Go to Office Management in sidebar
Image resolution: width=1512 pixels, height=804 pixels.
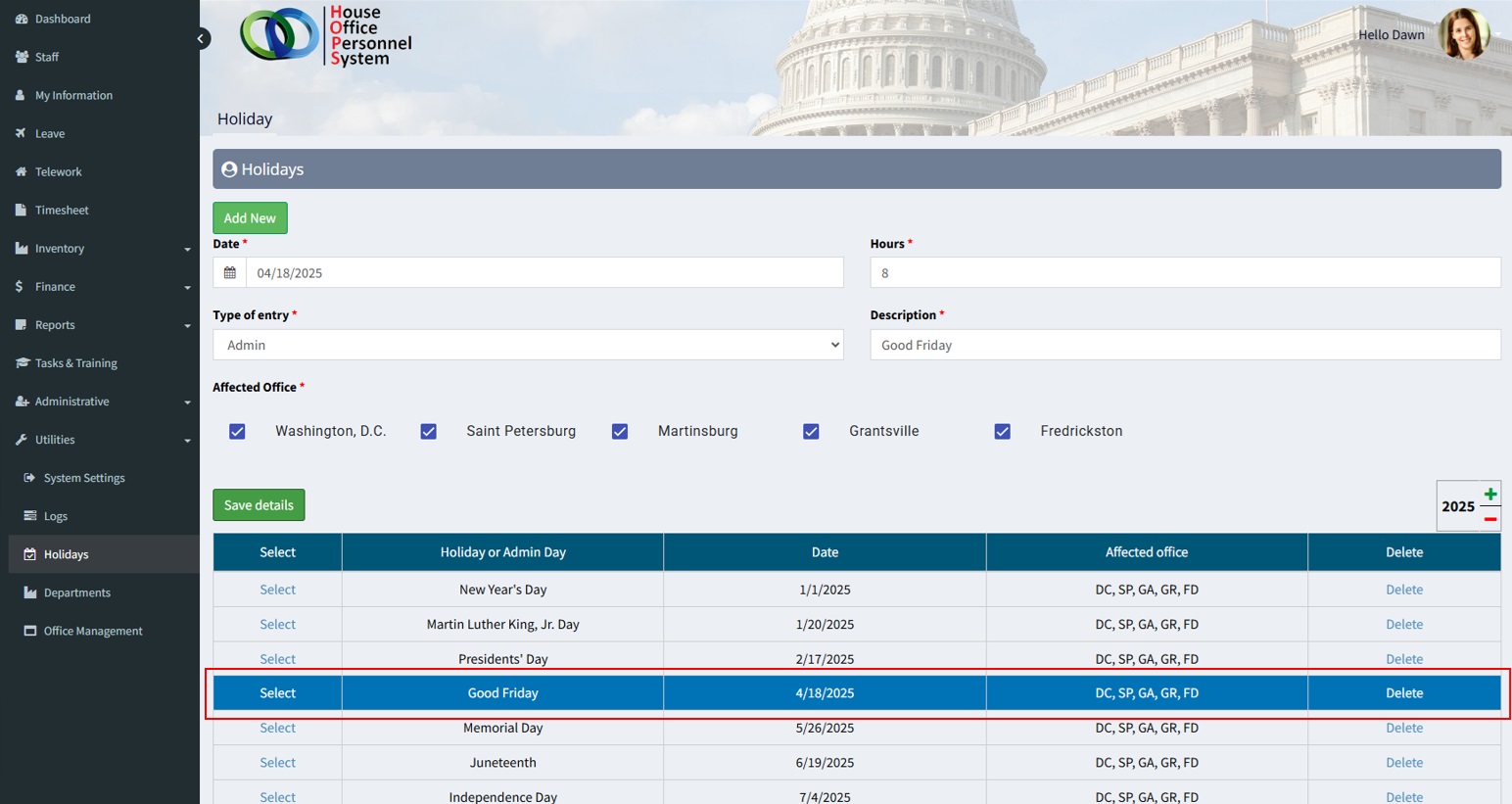(x=93, y=632)
